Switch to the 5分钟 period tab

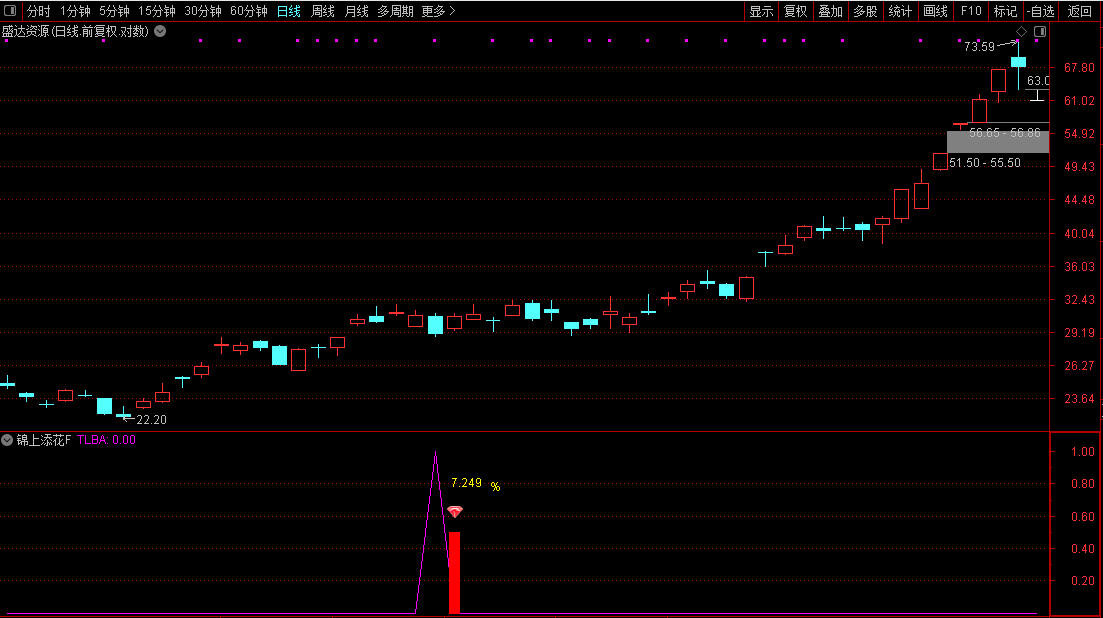click(x=114, y=11)
